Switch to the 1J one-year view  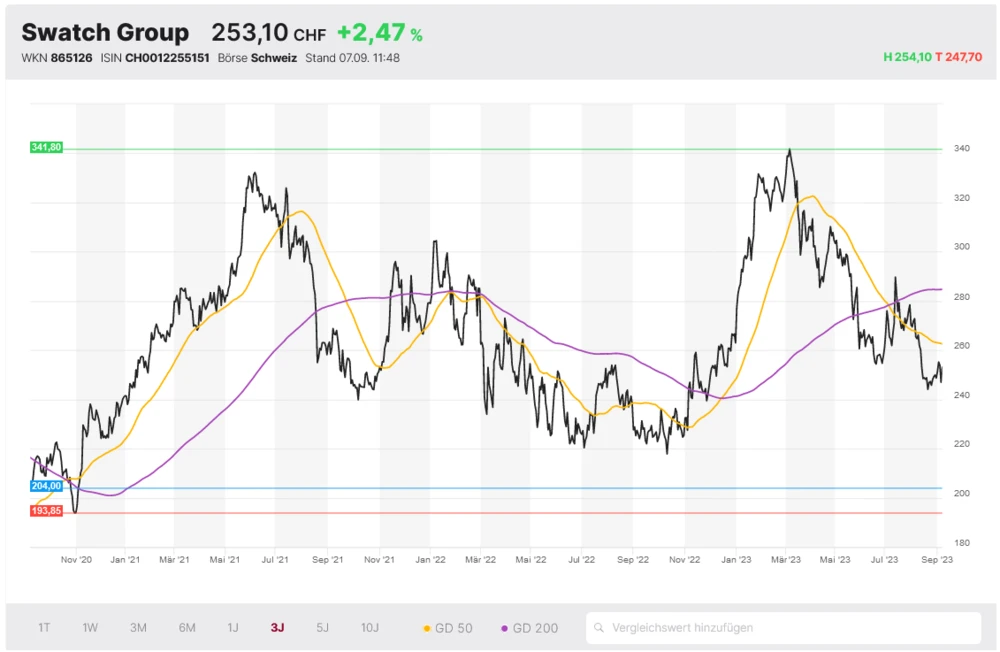[x=233, y=628]
